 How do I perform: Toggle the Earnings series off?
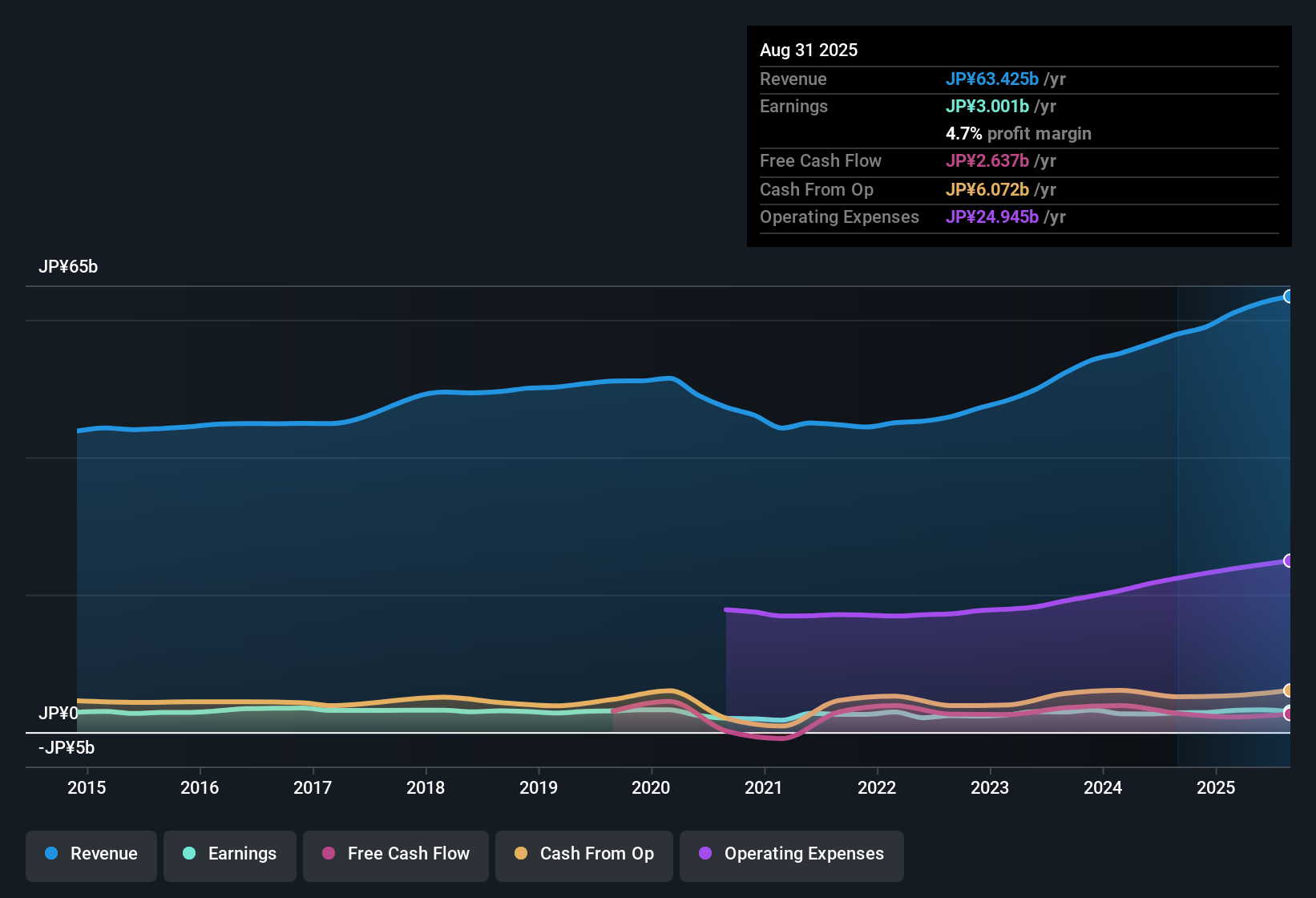(x=229, y=854)
